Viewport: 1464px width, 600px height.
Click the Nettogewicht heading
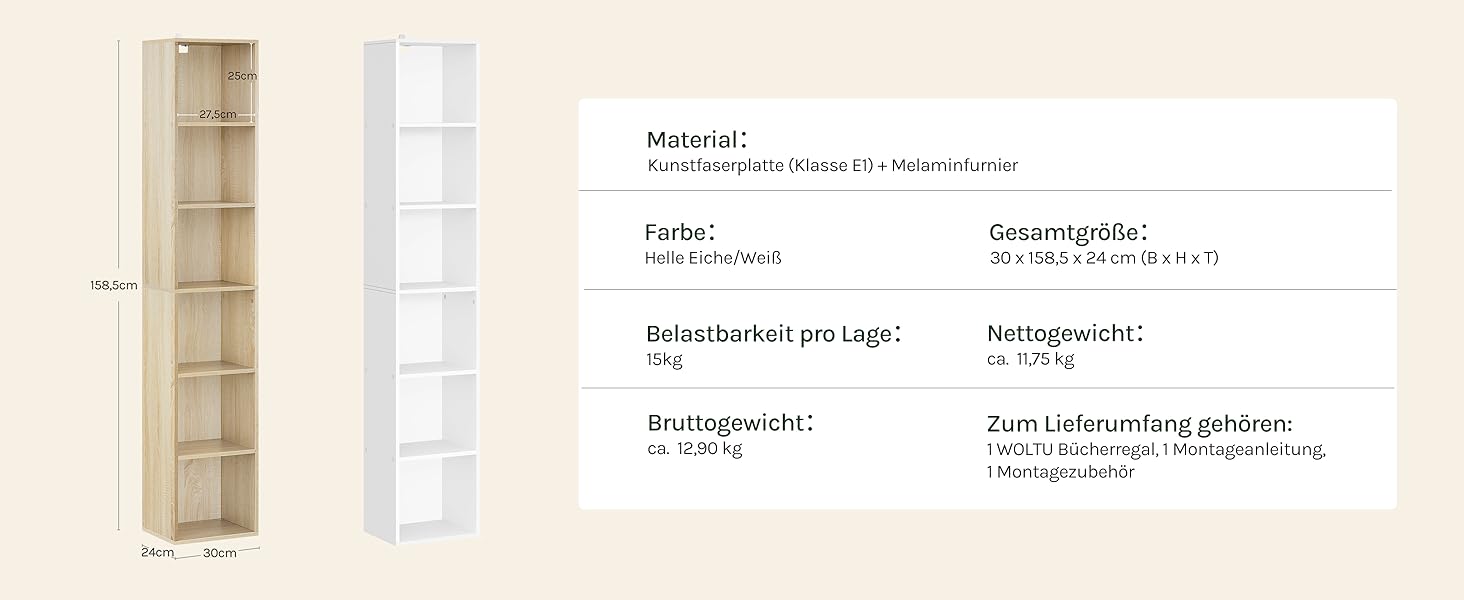point(1065,334)
